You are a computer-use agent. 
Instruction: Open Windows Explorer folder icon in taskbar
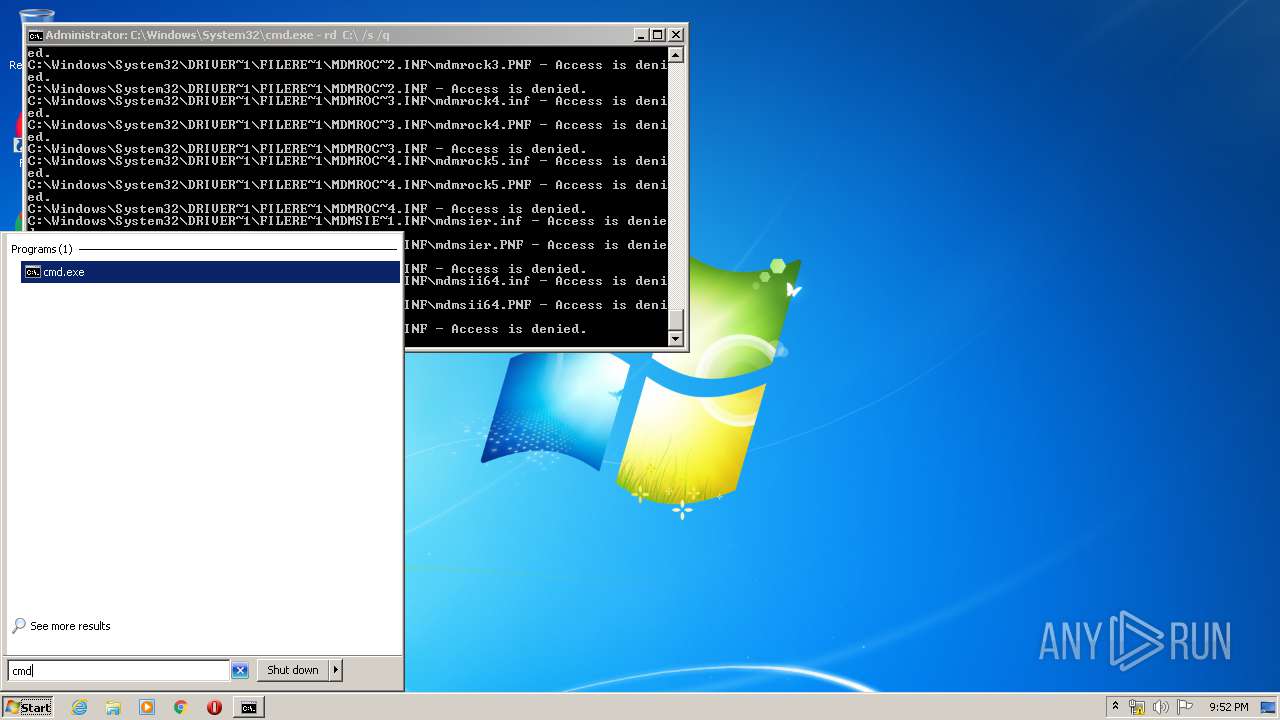[113, 707]
